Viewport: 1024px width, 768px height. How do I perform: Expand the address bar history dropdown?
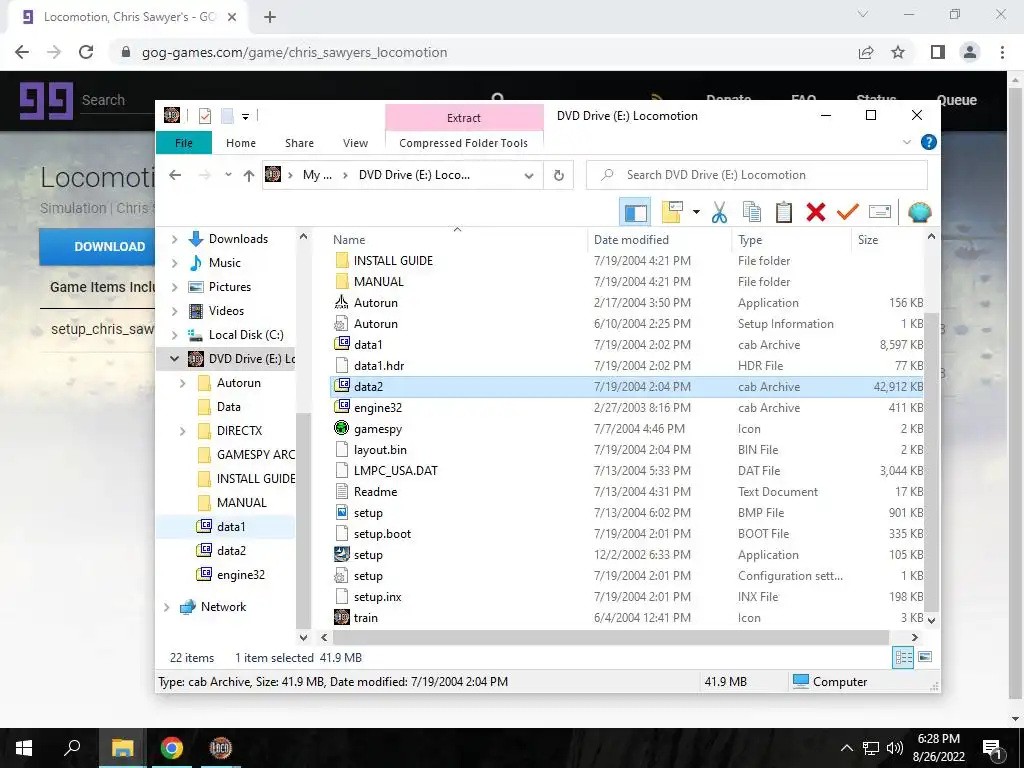click(529, 175)
